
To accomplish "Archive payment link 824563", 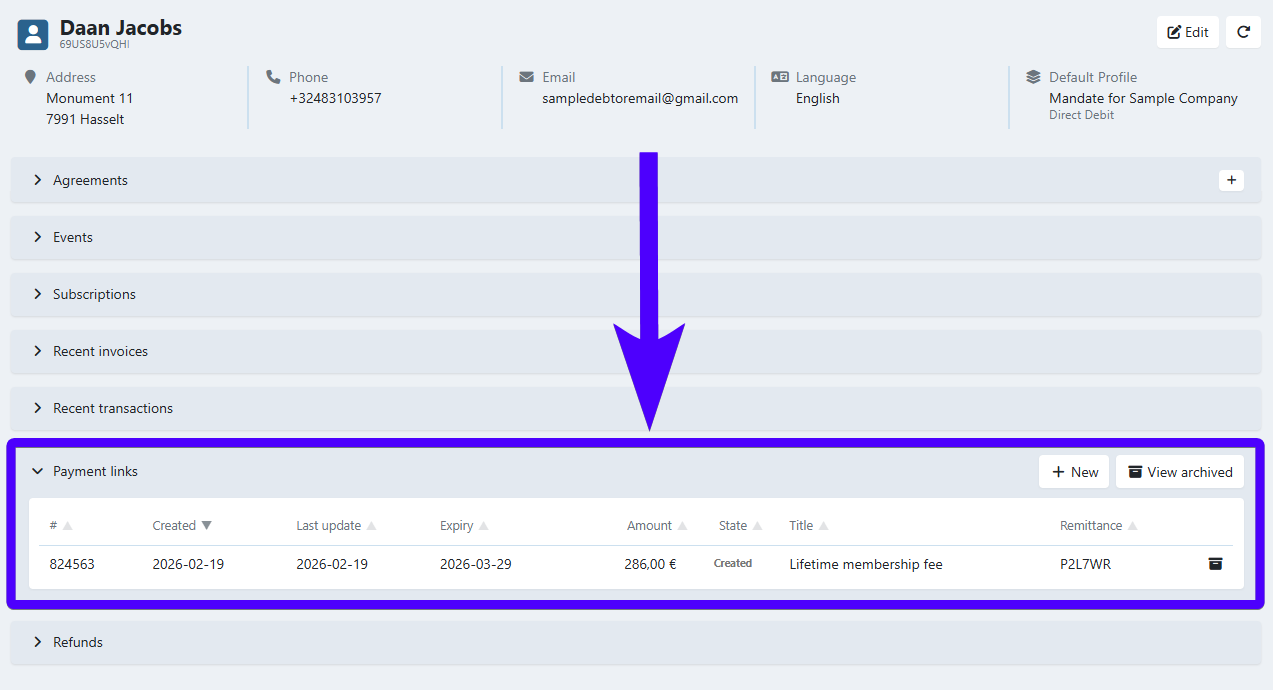I will pyautogui.click(x=1215, y=564).
